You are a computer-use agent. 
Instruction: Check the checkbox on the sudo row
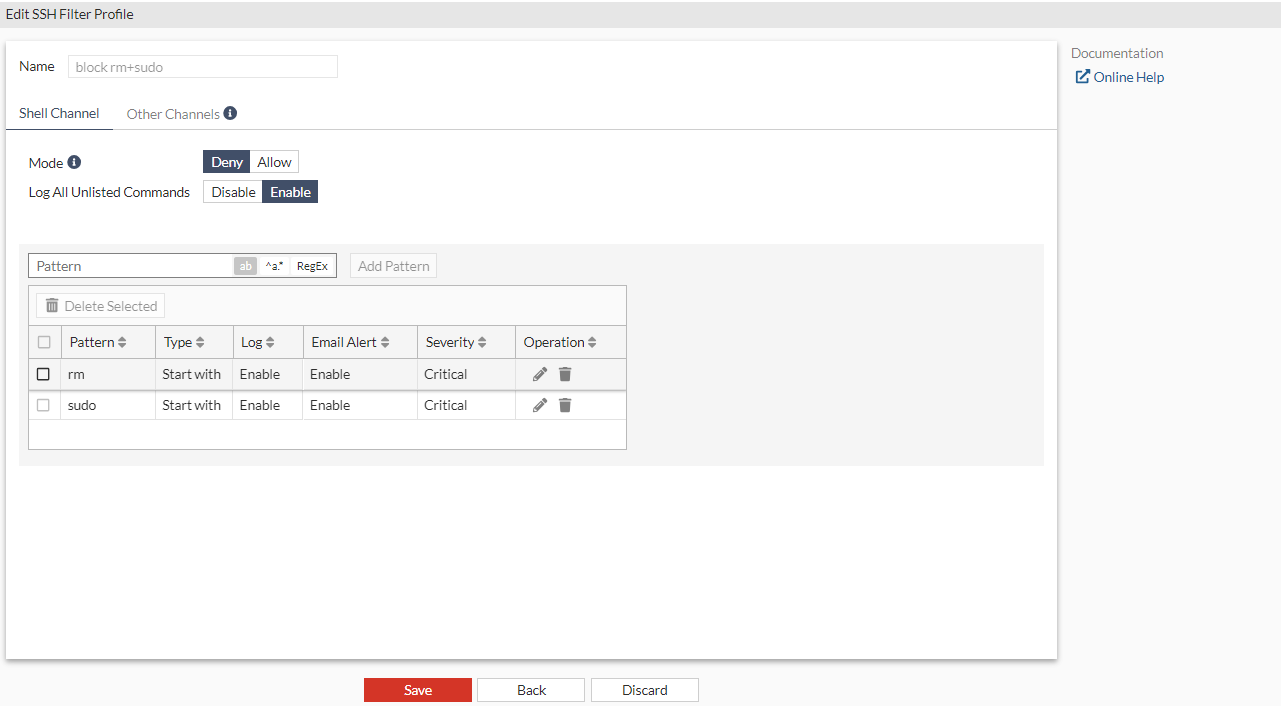point(43,405)
